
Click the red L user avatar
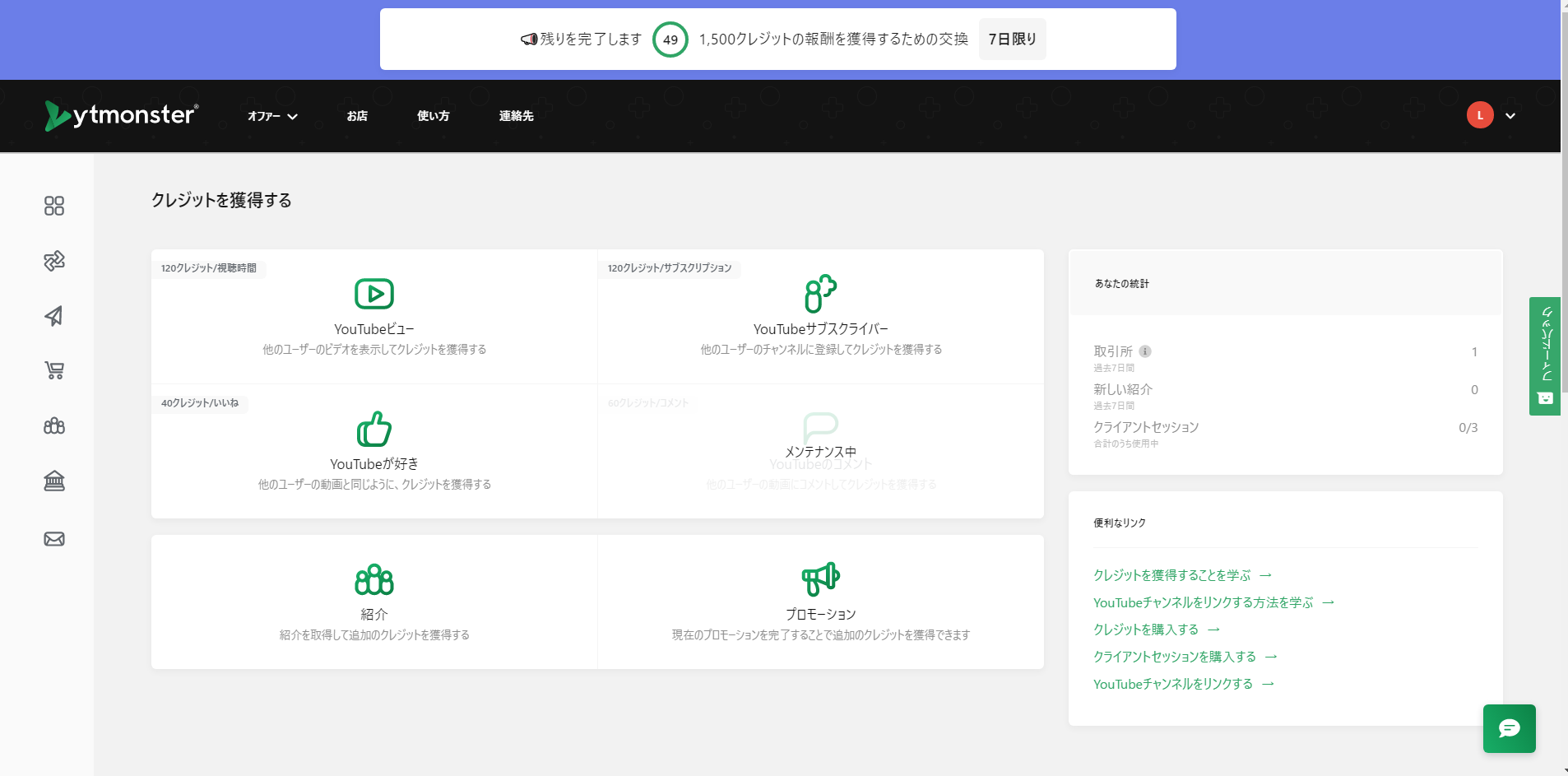click(1480, 115)
